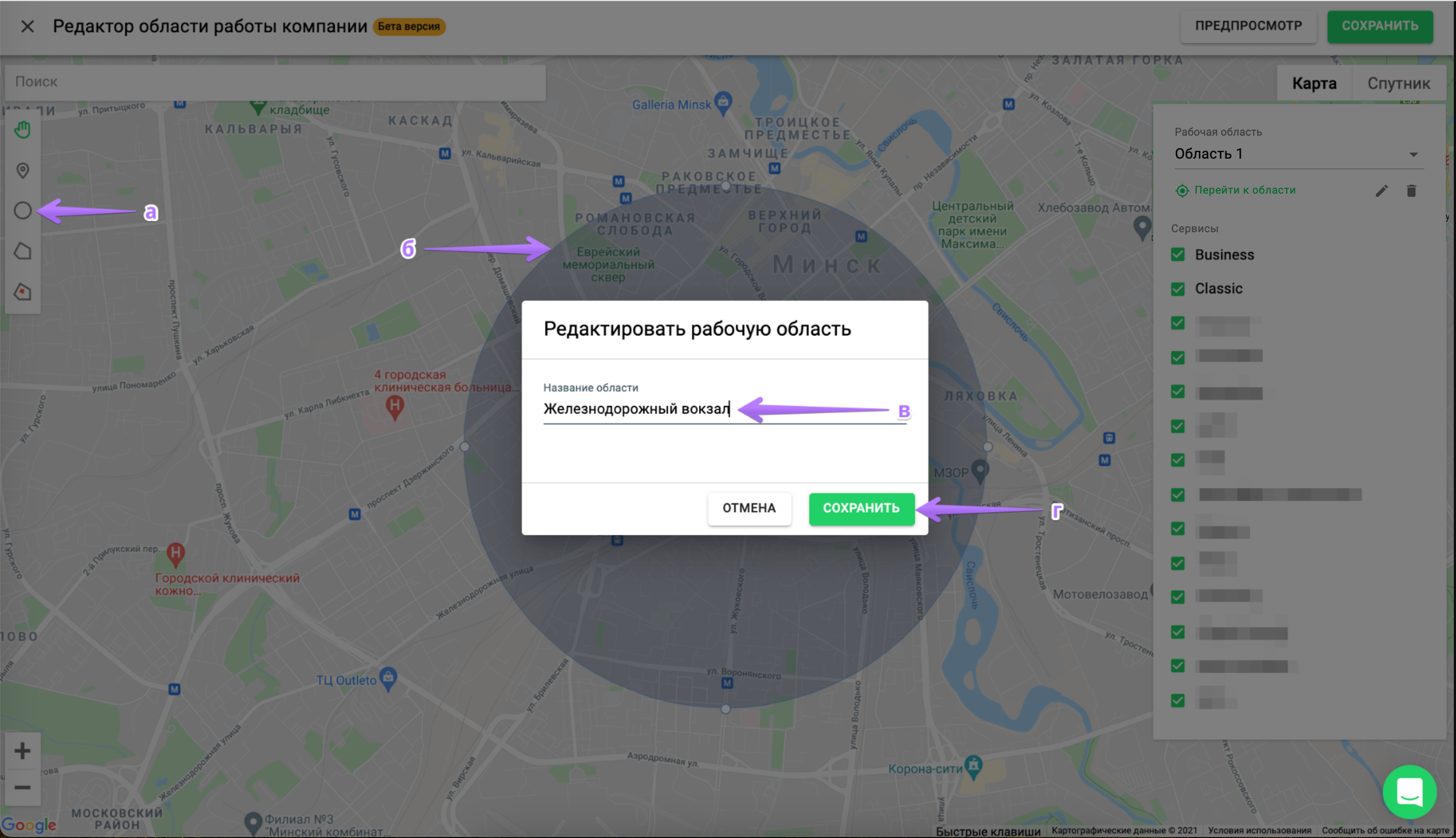Viewport: 1456px width, 838px height.
Task: Select the circle drawing tool
Action: click(x=22, y=211)
